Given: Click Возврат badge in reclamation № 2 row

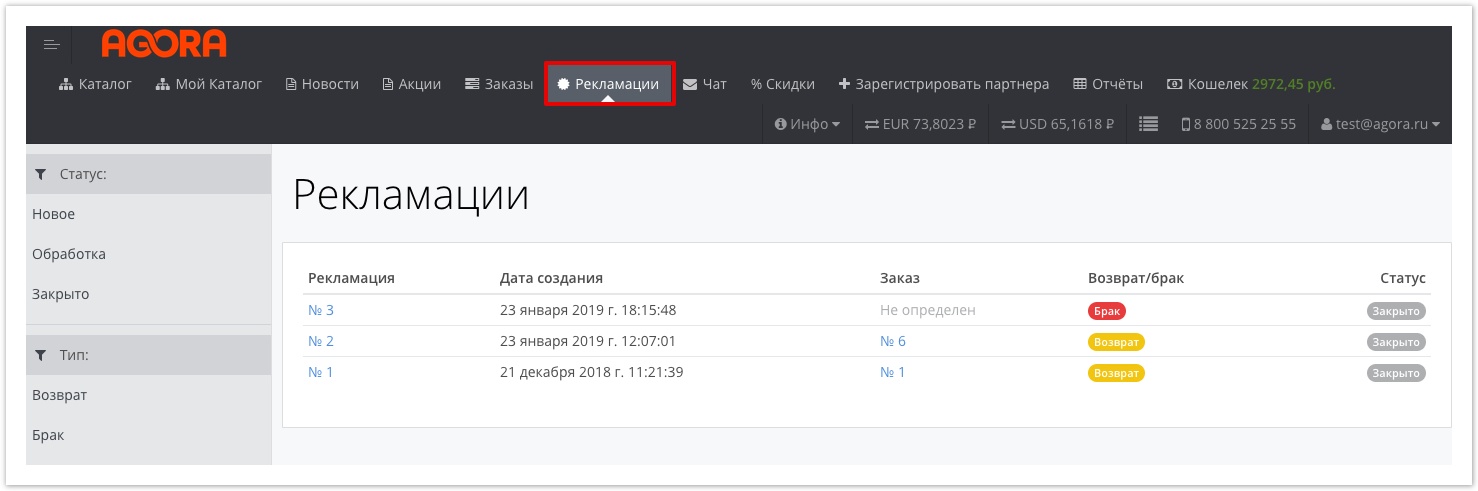Looking at the screenshot, I should click(1116, 342).
